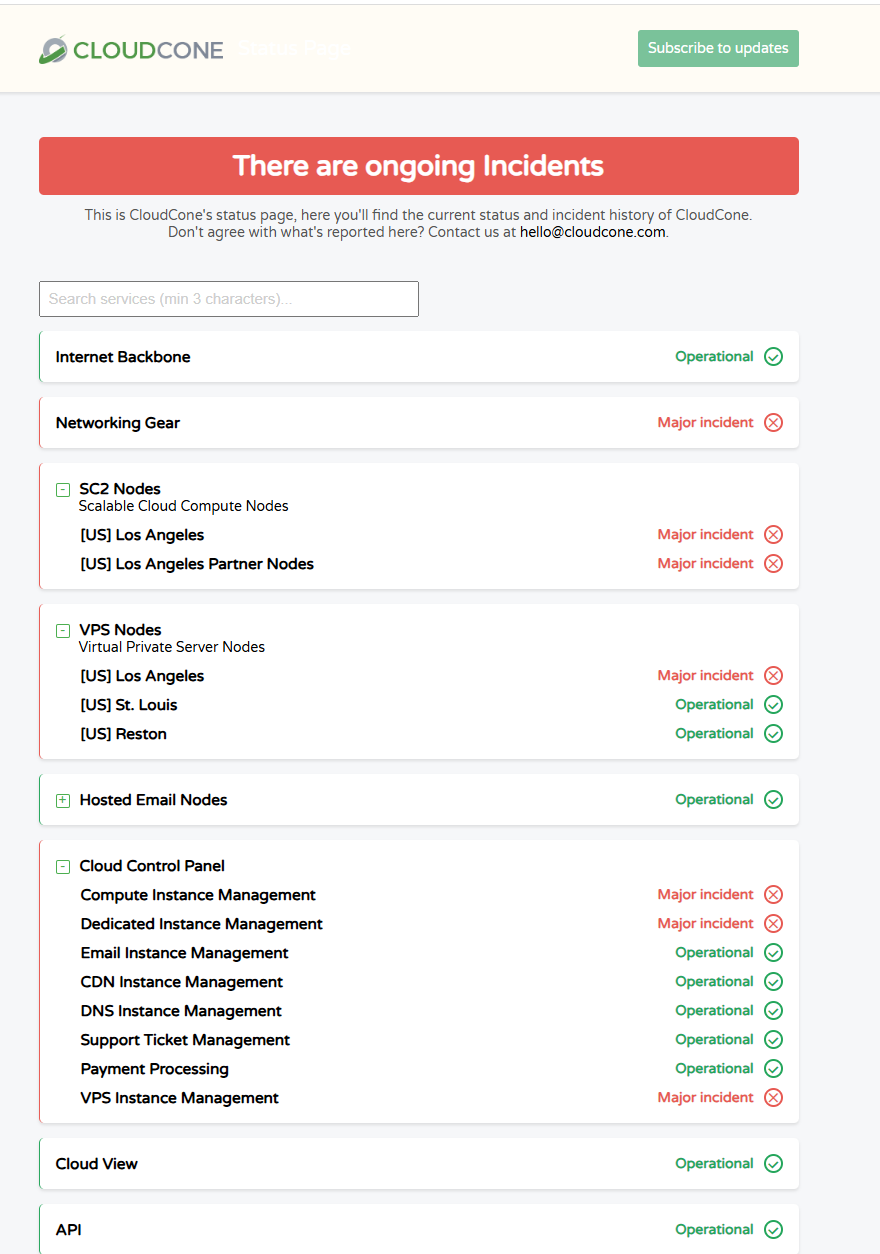Screen dimensions: 880x1254
Task: Click Cloud View operational check icon
Action: click(x=773, y=1164)
